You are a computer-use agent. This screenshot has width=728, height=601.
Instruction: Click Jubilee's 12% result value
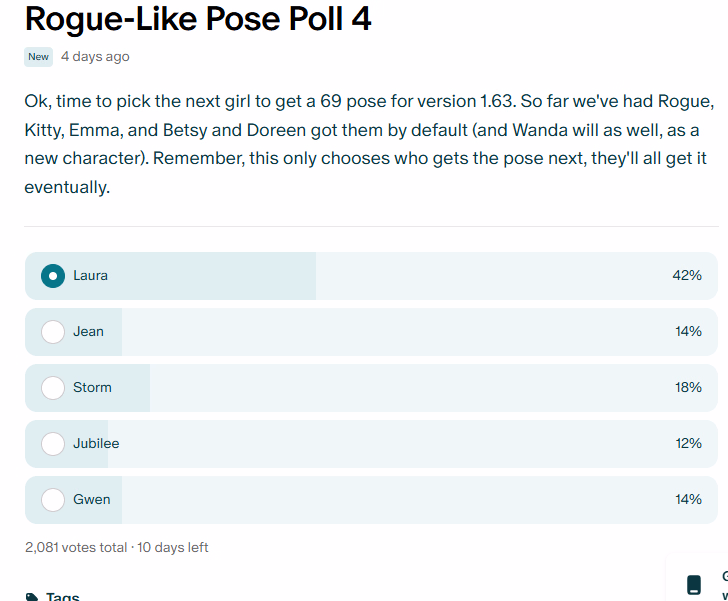coord(689,444)
